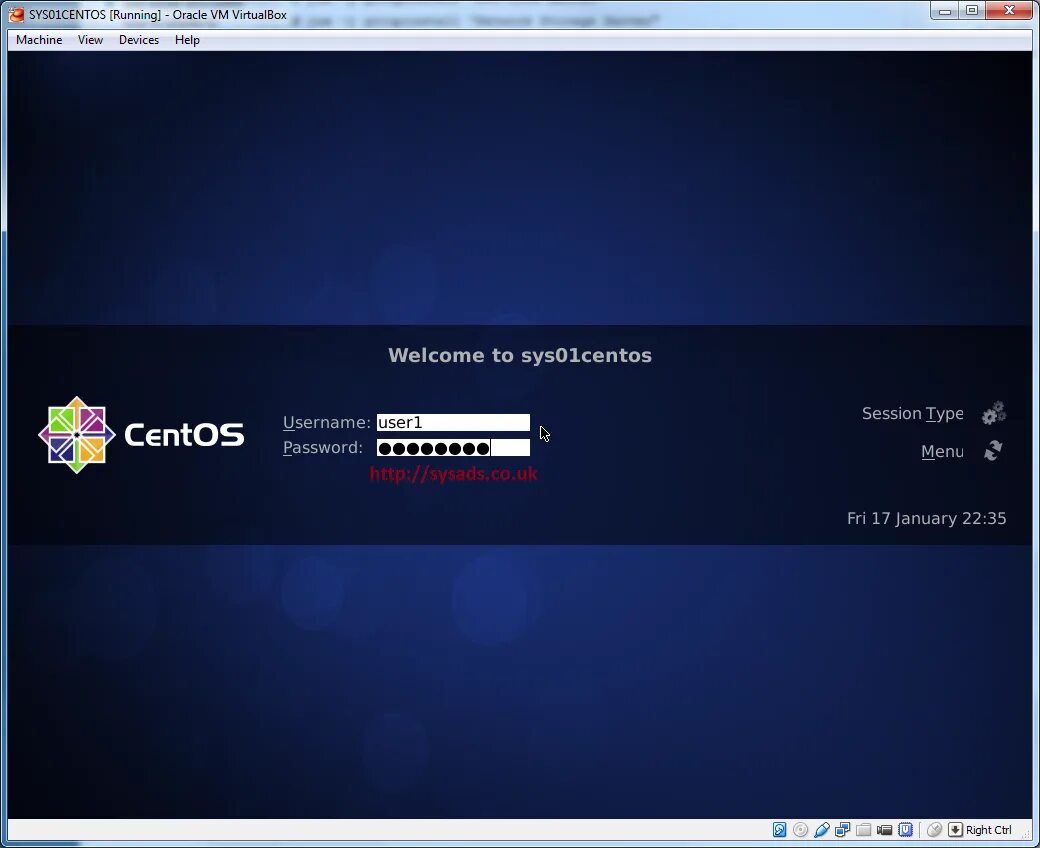Open the Help menu
This screenshot has width=1040, height=848.
[x=187, y=40]
